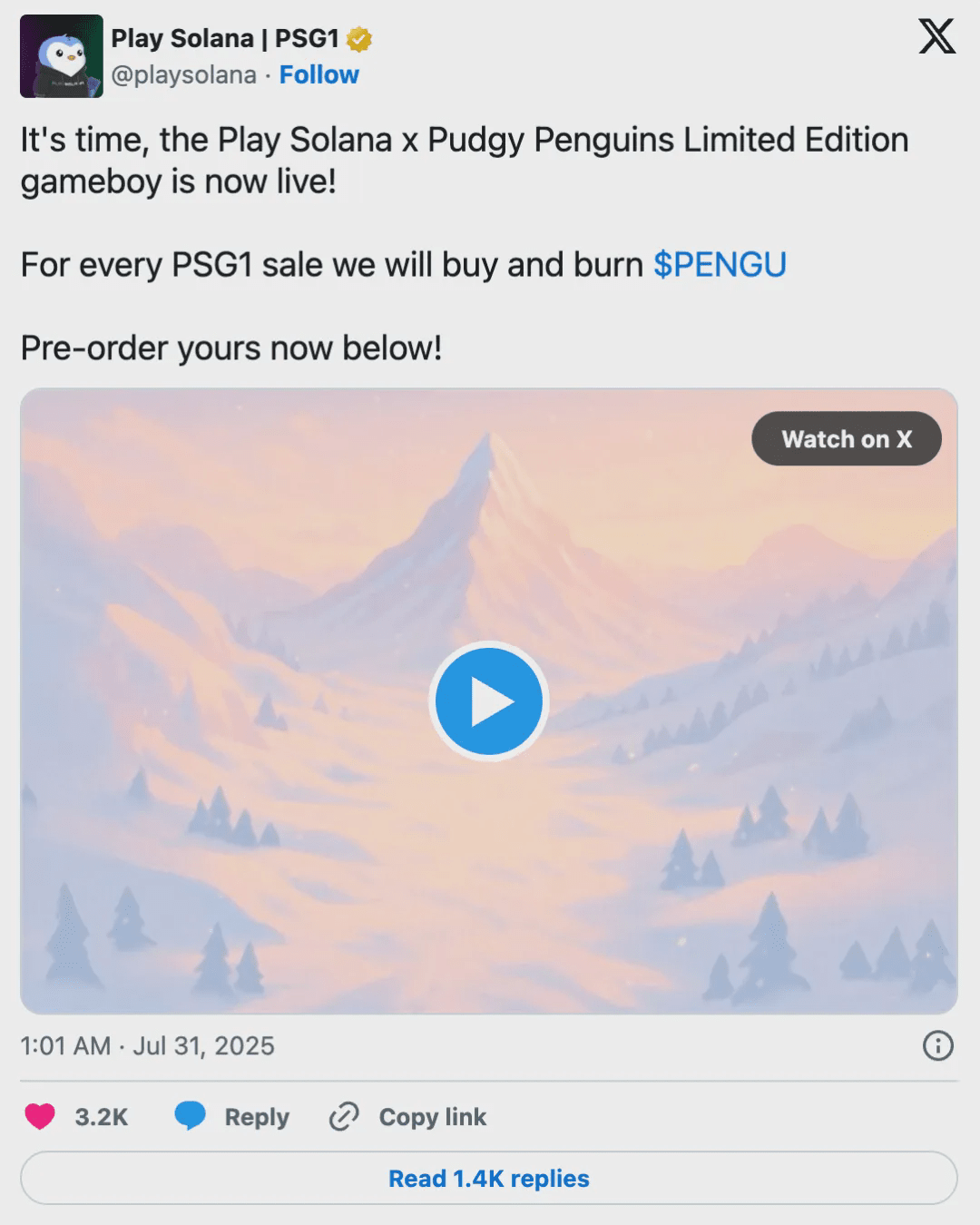Click the 1:01 AM Jul 31 timestamp
This screenshot has height=1225, width=980.
[147, 1046]
